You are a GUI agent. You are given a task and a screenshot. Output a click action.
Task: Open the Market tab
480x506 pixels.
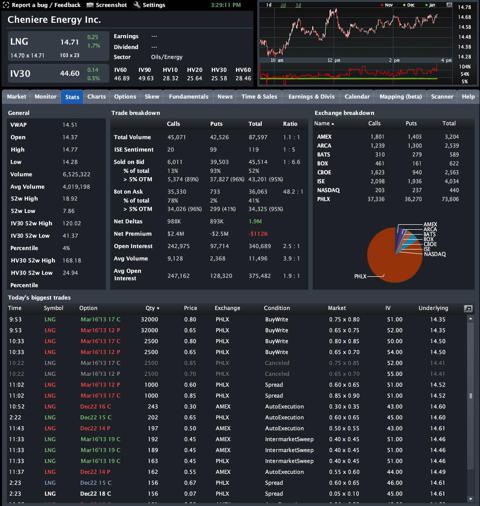coord(16,97)
